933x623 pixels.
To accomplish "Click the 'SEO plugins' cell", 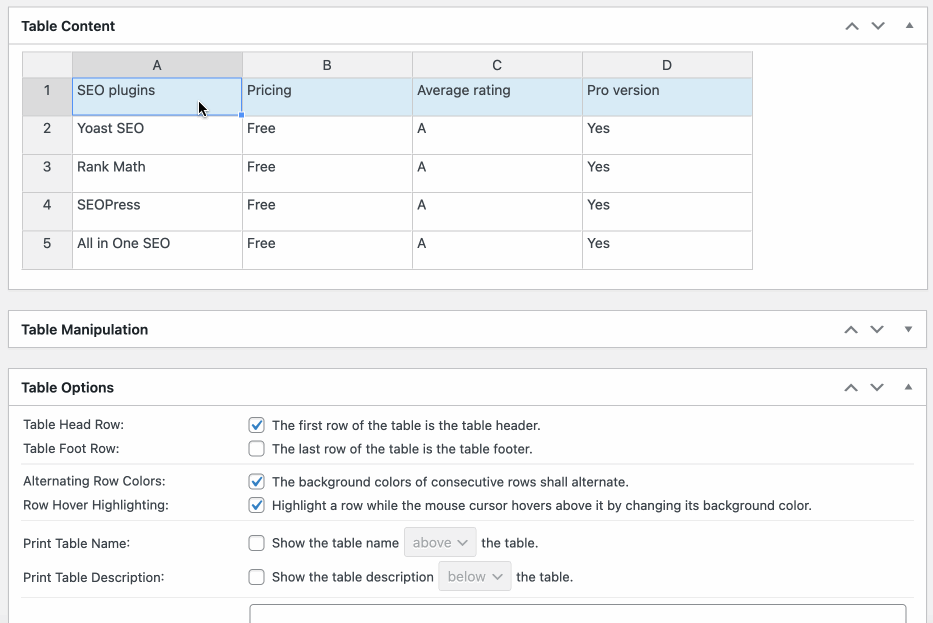I will tap(157, 96).
